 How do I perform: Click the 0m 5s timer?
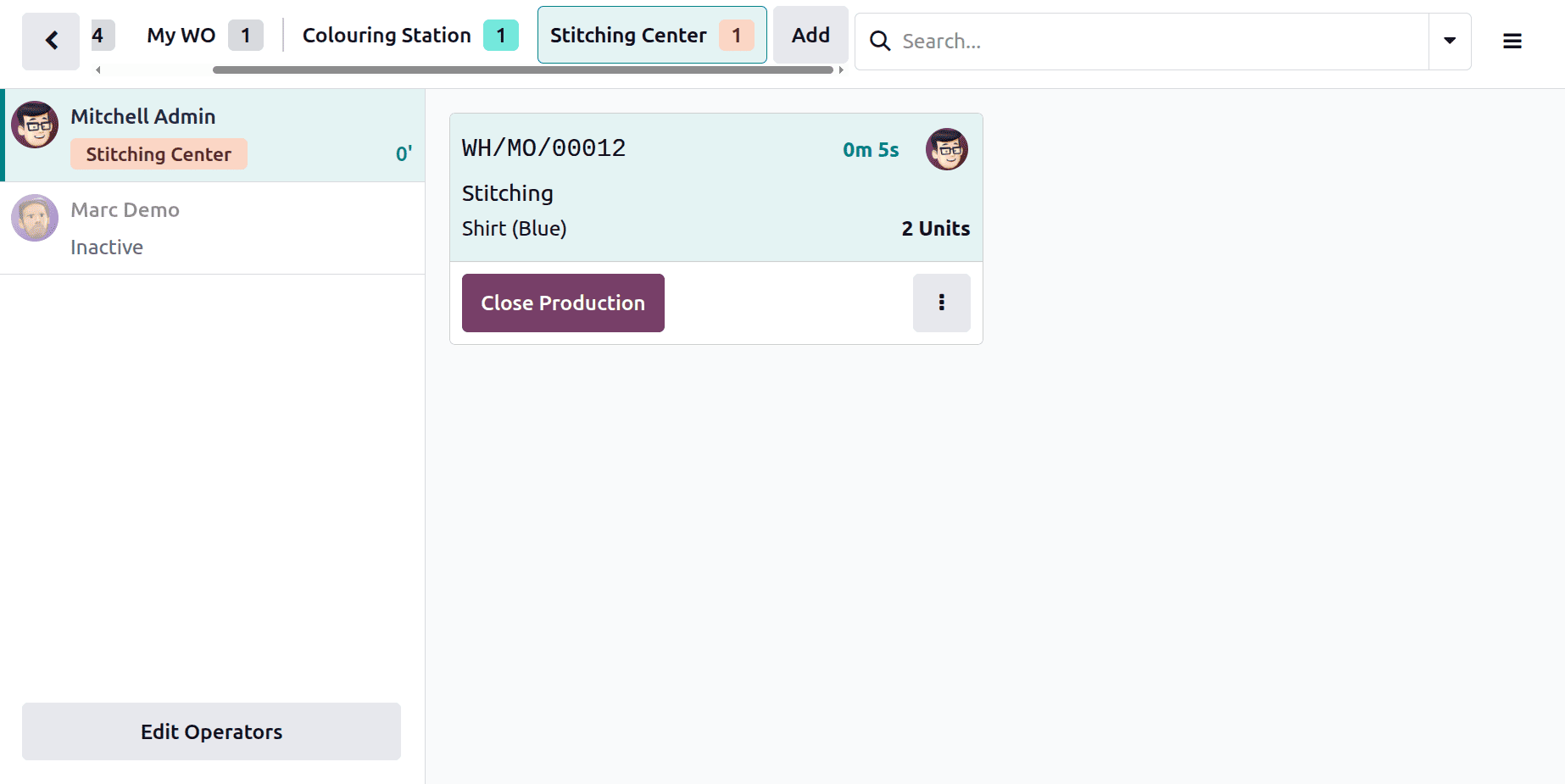pos(871,150)
